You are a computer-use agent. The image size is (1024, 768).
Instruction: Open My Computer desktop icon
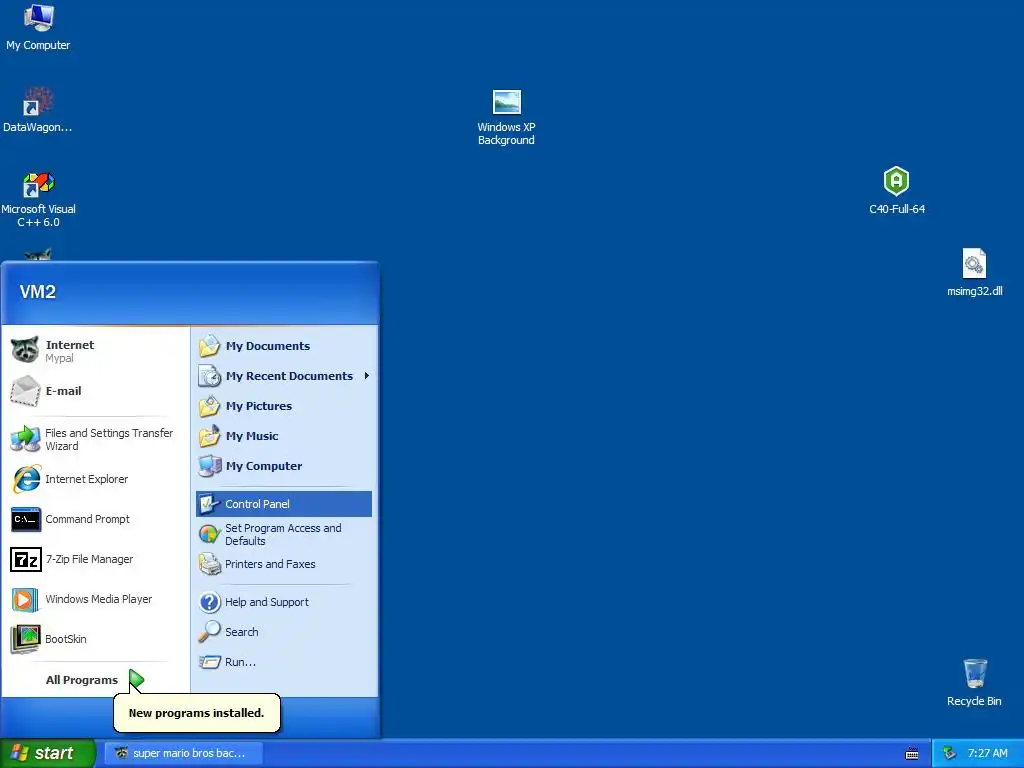coord(38,27)
